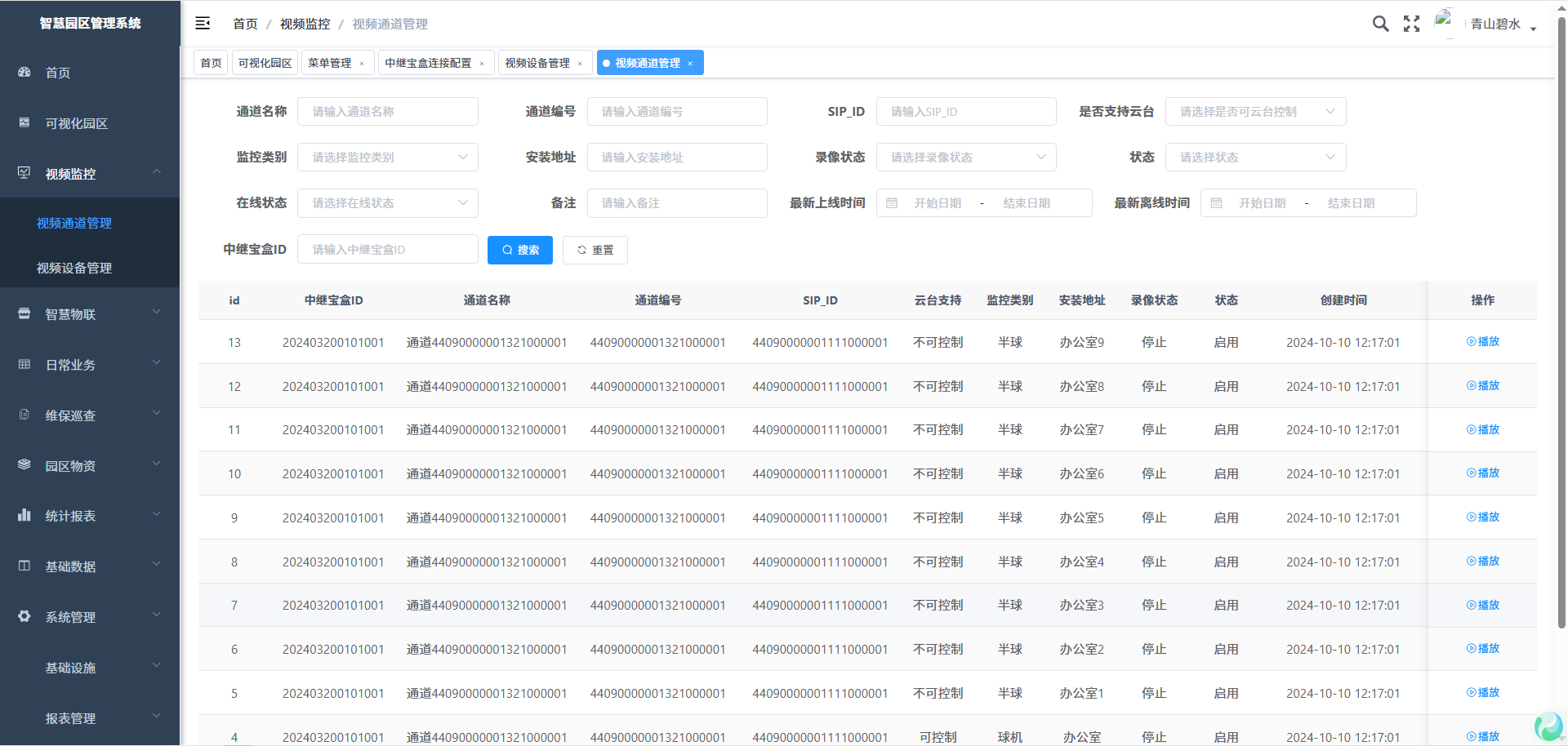Click the floating green assistant icon

[1548, 726]
